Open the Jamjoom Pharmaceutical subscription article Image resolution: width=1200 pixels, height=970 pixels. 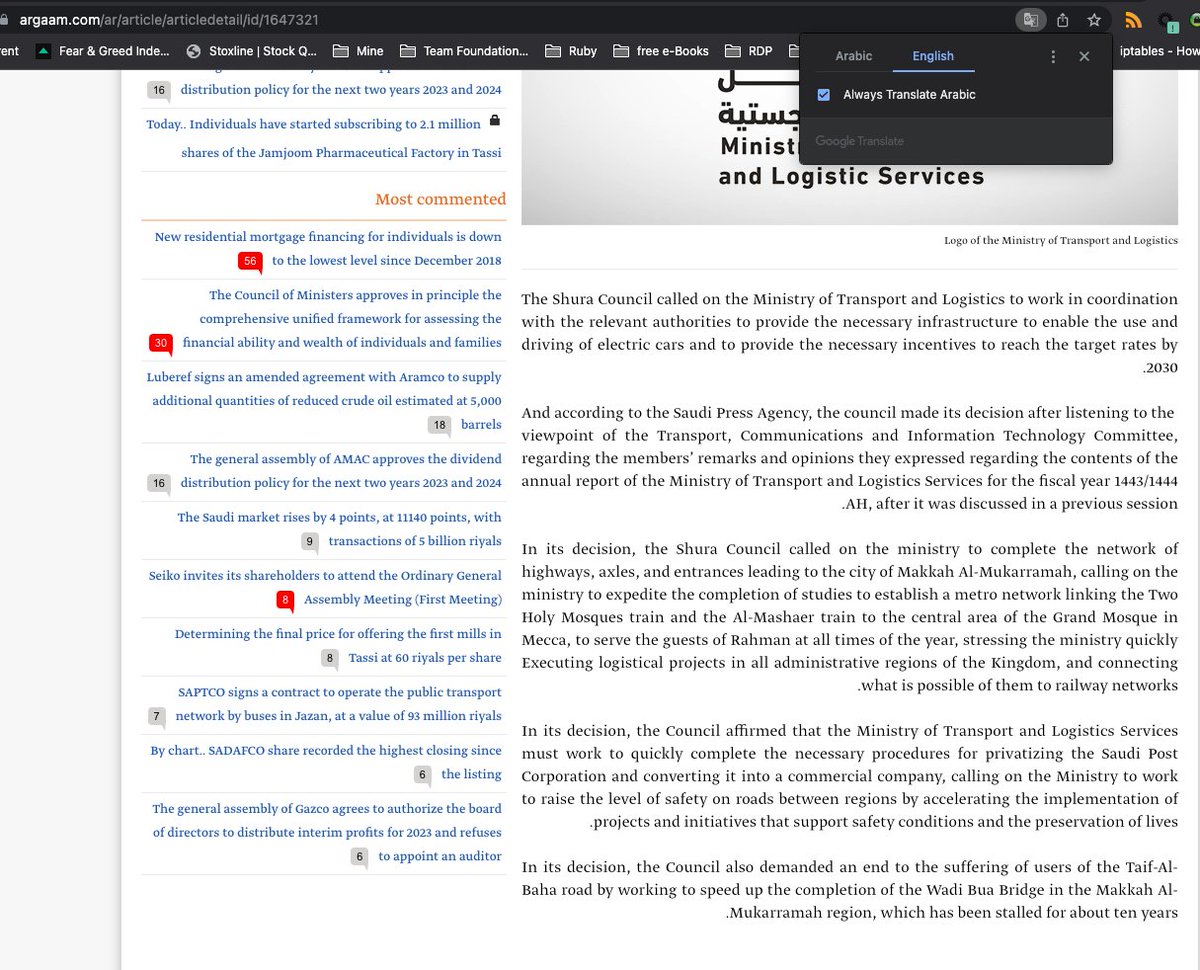(324, 139)
